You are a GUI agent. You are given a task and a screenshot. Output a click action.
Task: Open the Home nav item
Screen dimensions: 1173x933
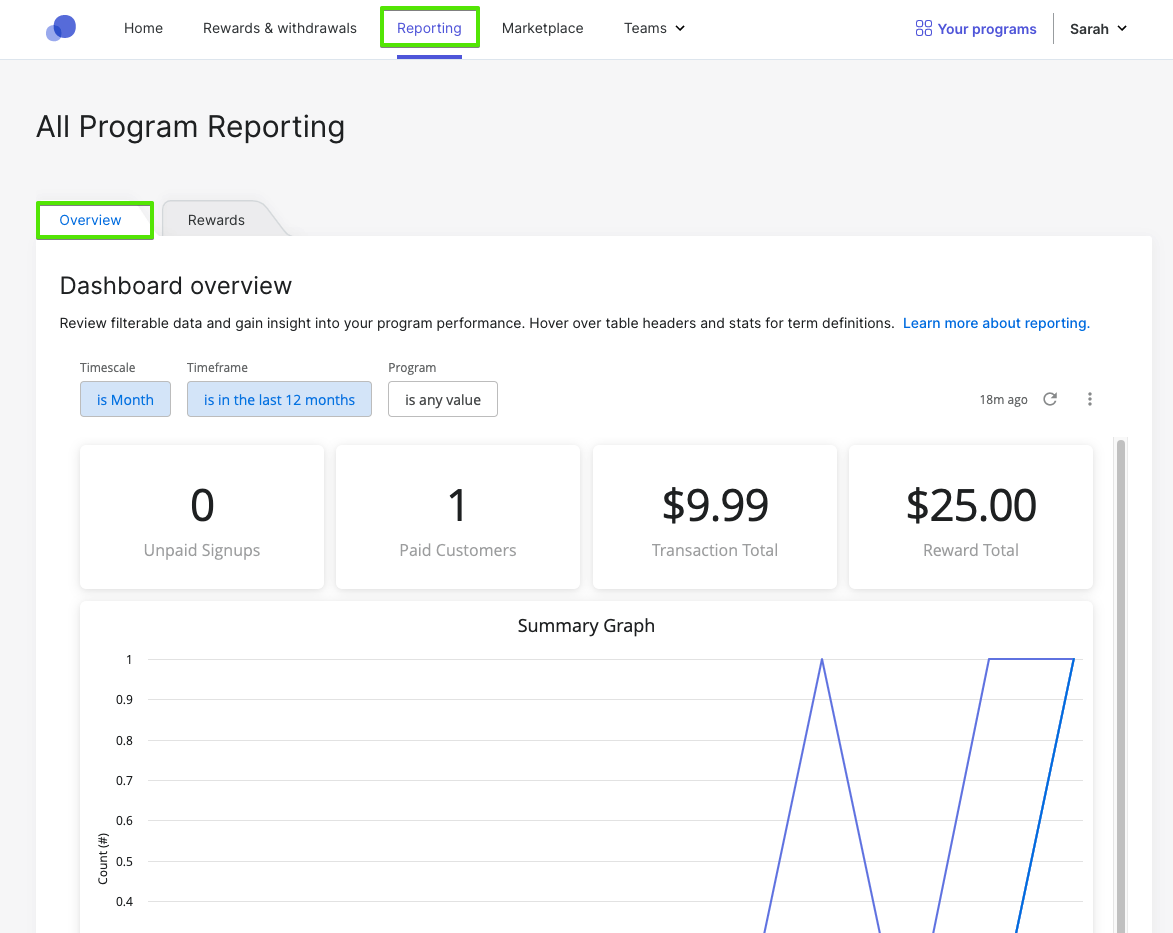pyautogui.click(x=143, y=28)
